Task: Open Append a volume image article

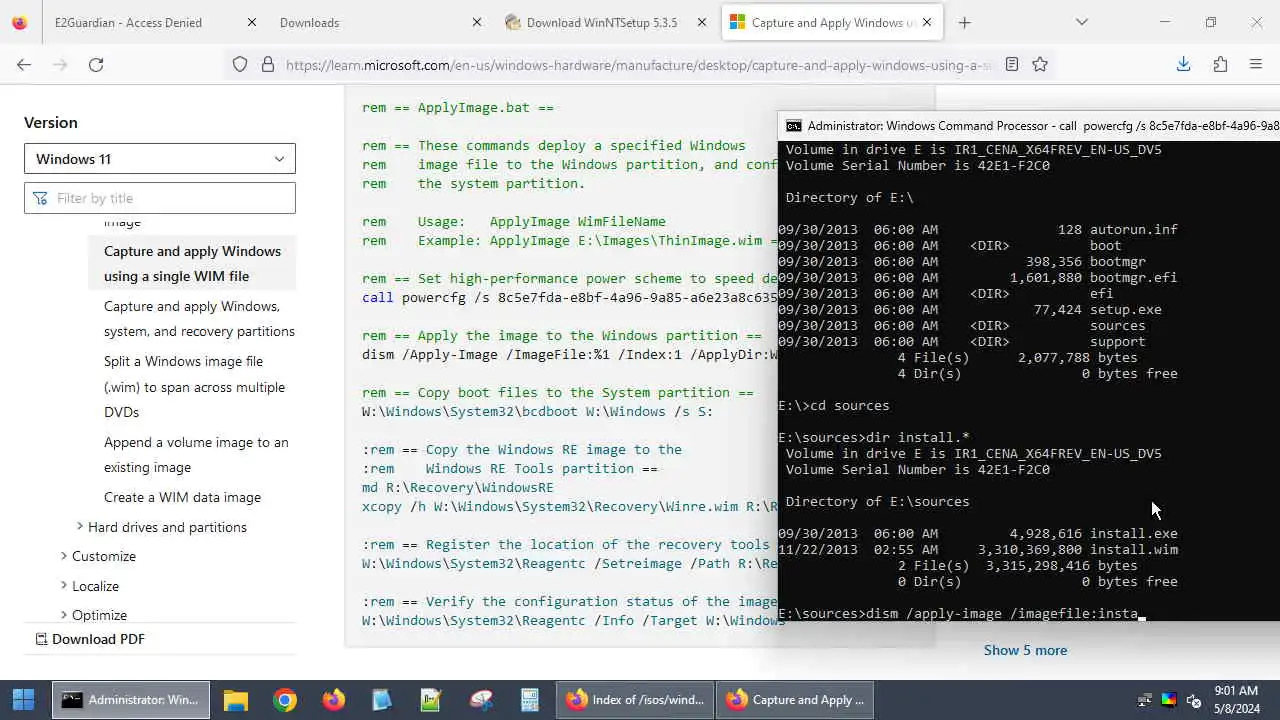Action: click(196, 455)
